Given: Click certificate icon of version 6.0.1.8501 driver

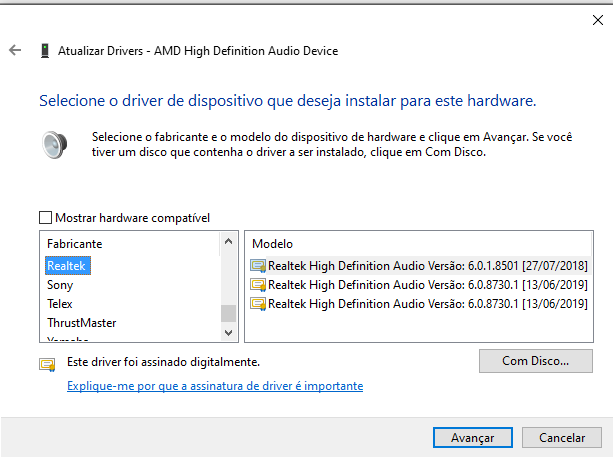Looking at the screenshot, I should 258,266.
